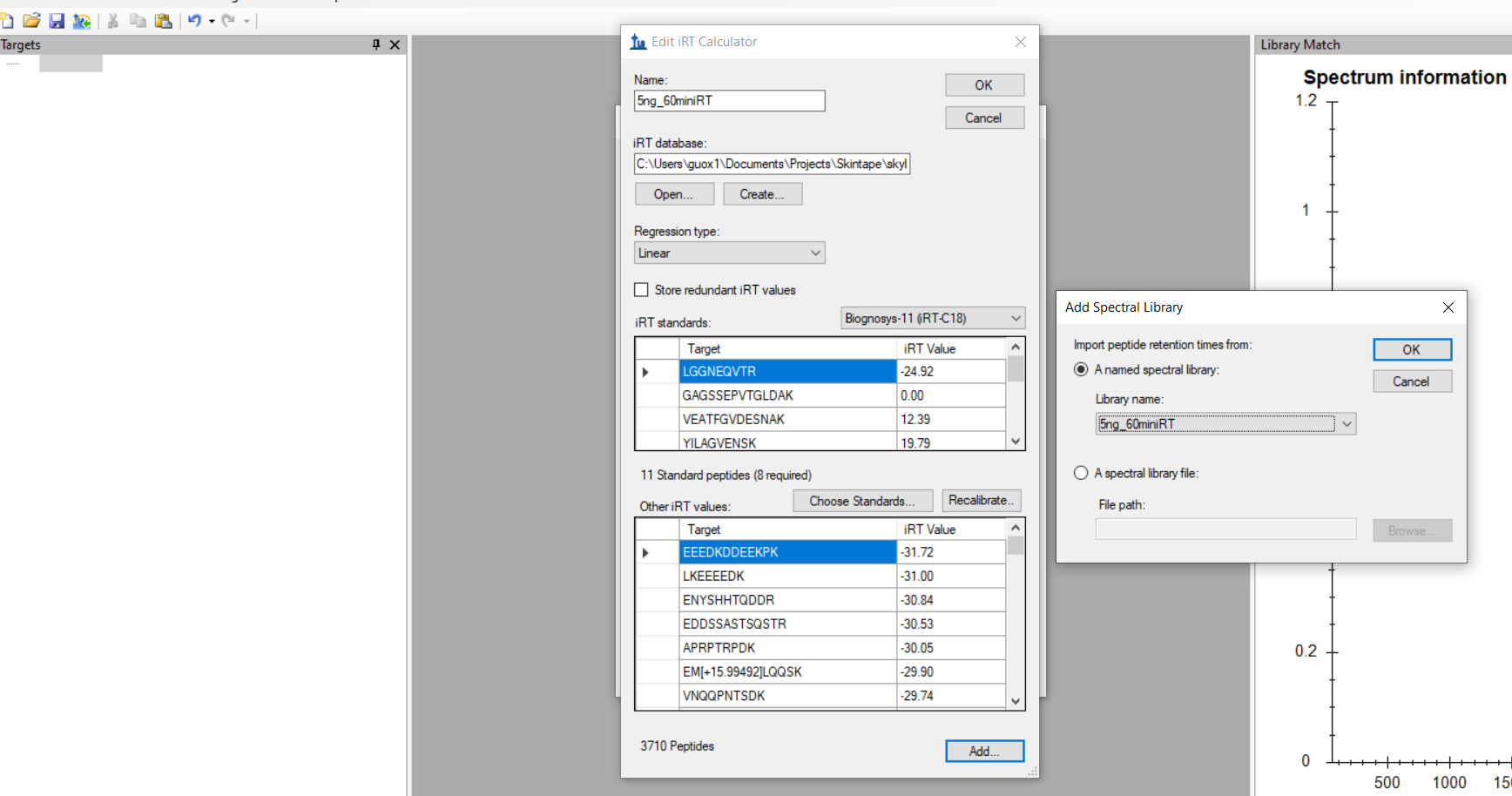Screen dimensions: 1512x796
Task: Click the Choose Standards button
Action: [862, 501]
